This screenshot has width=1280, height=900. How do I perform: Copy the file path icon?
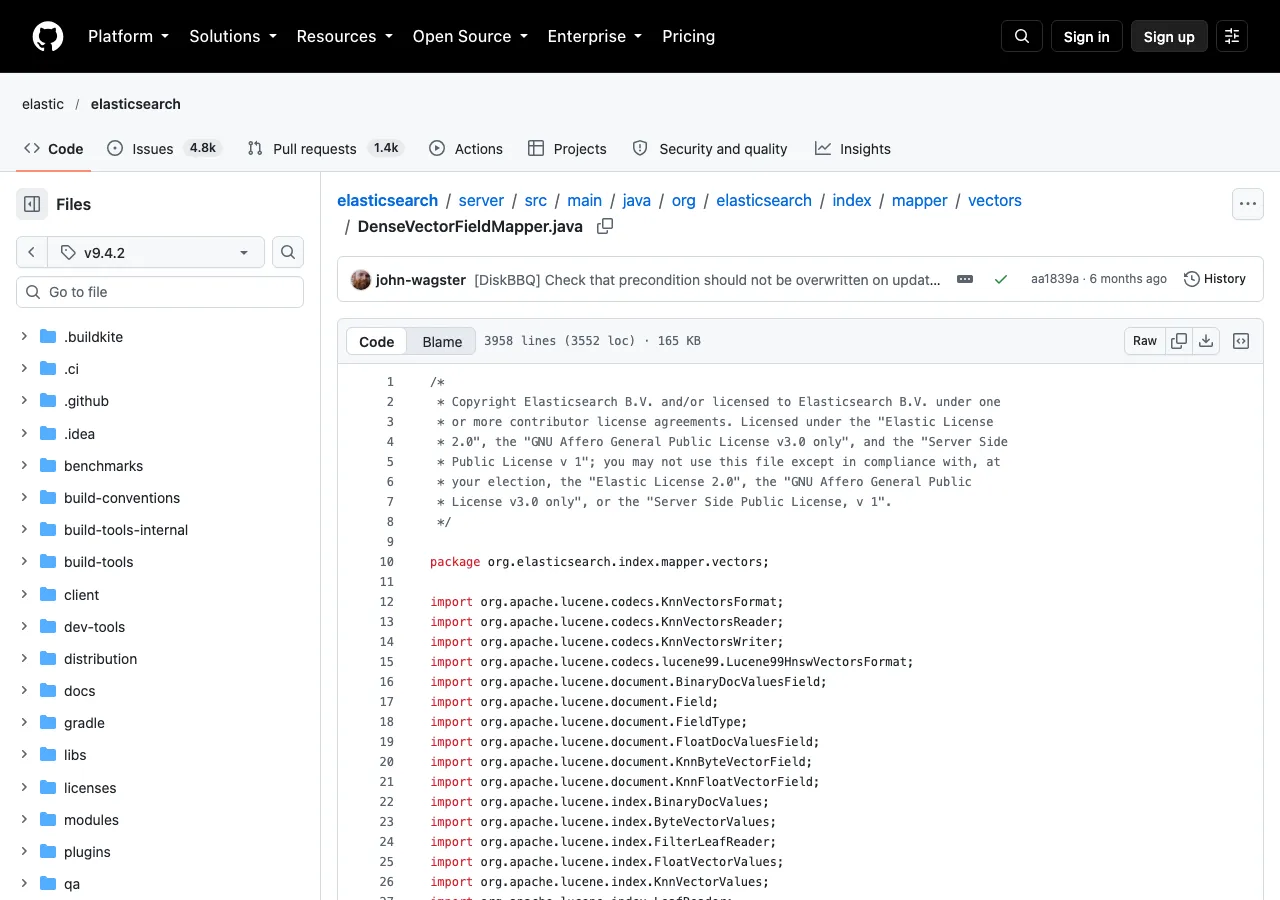(605, 226)
